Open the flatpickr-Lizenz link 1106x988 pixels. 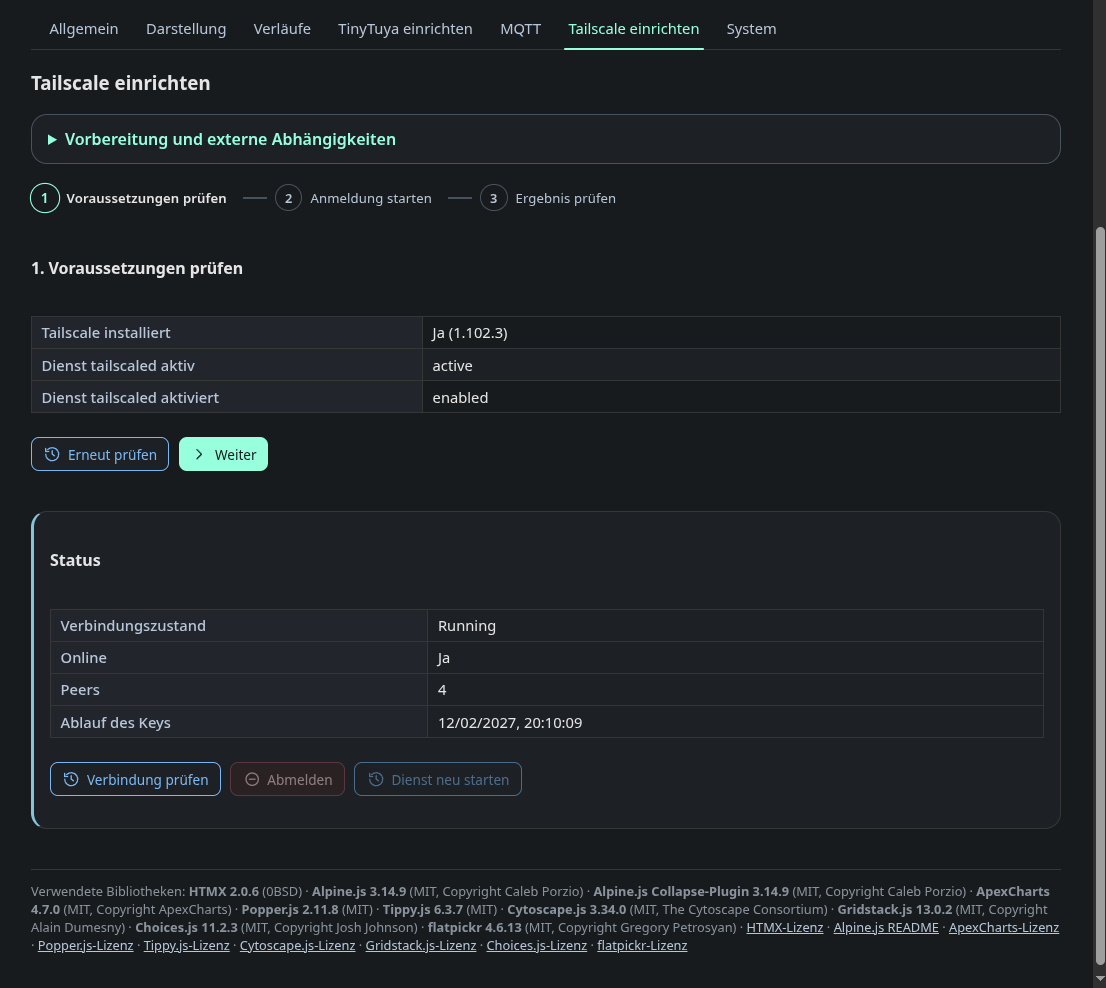click(642, 946)
